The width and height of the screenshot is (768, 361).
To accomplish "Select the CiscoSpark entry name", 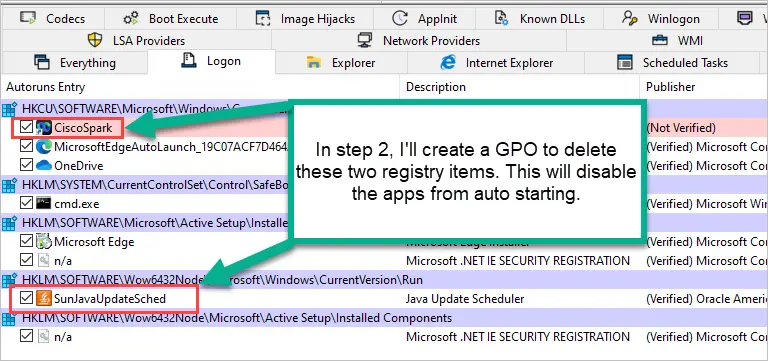I will tap(83, 128).
